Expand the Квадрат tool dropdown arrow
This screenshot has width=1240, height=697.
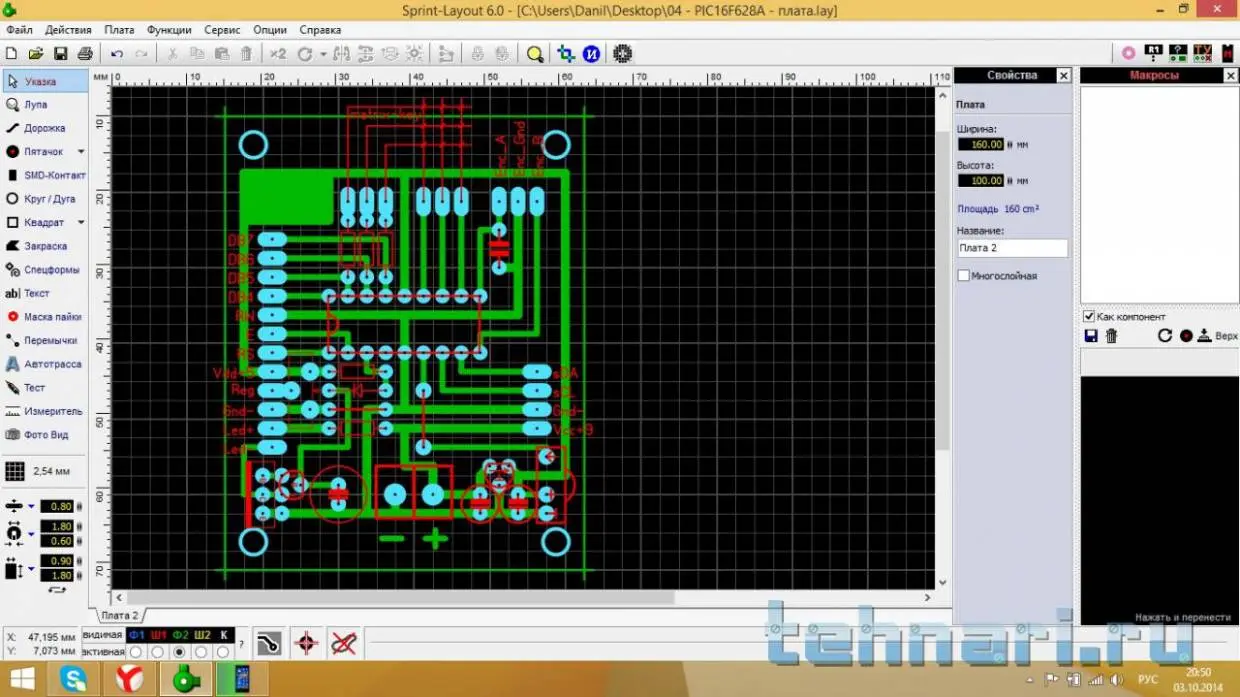81,223
